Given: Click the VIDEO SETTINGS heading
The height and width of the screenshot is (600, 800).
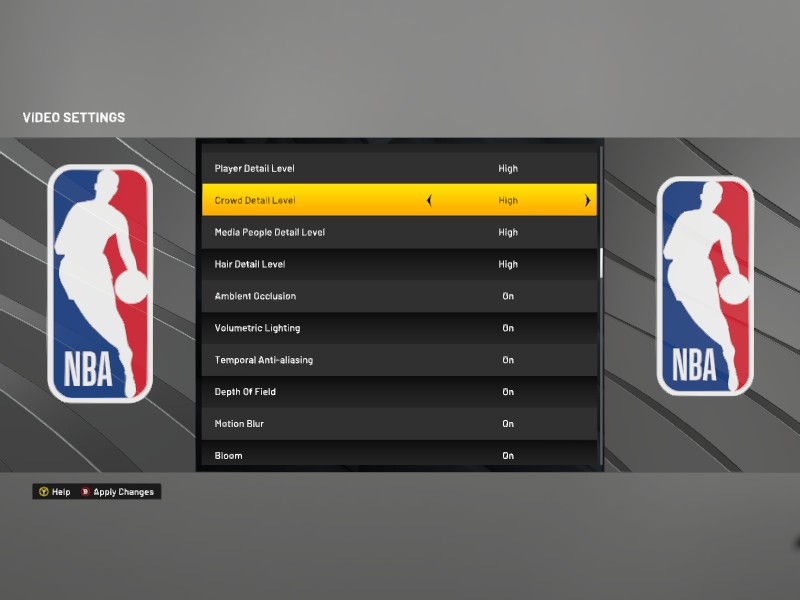Looking at the screenshot, I should pyautogui.click(x=74, y=117).
